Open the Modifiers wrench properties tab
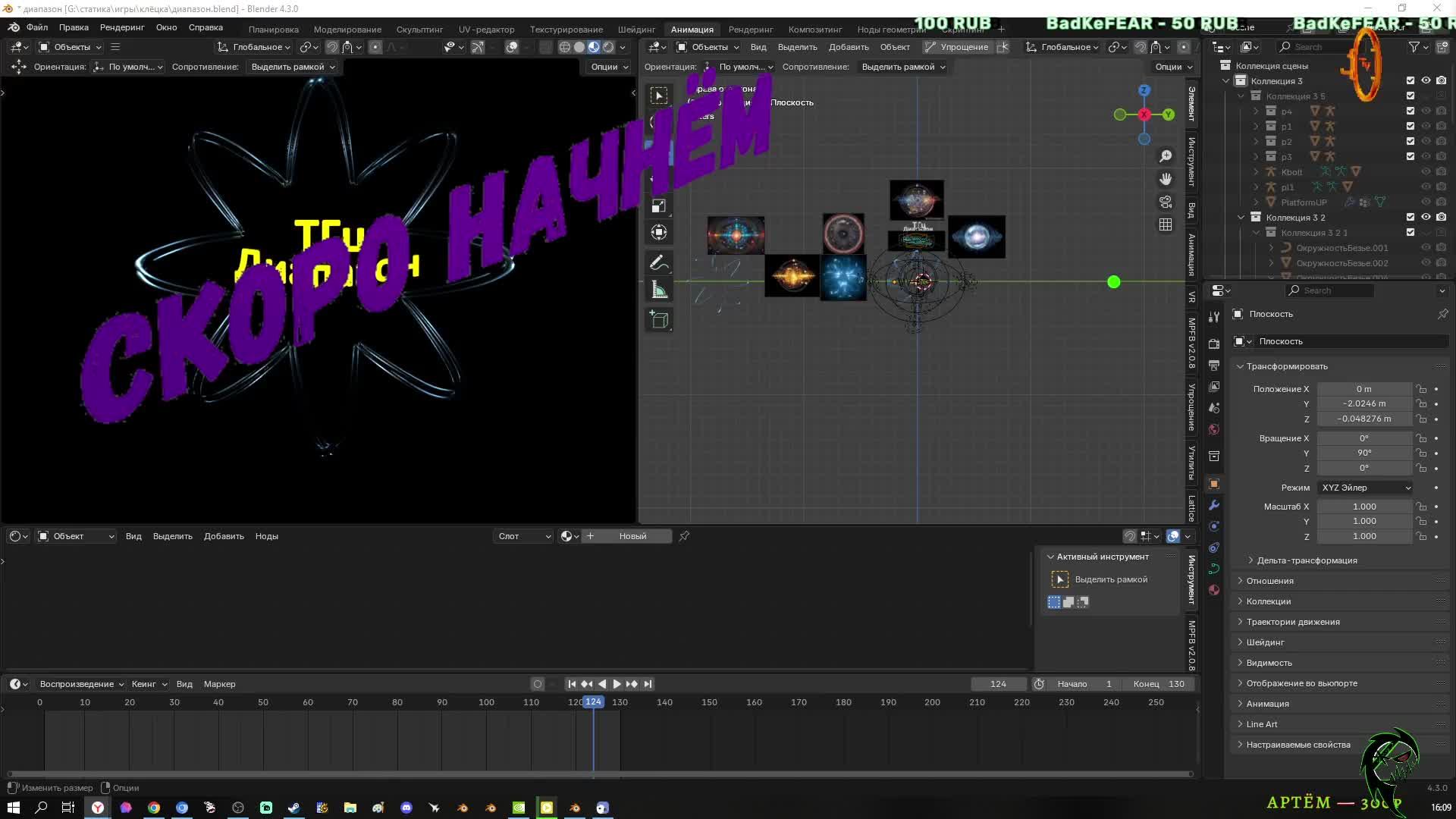Screen dimensions: 1456x819 [x=1214, y=505]
